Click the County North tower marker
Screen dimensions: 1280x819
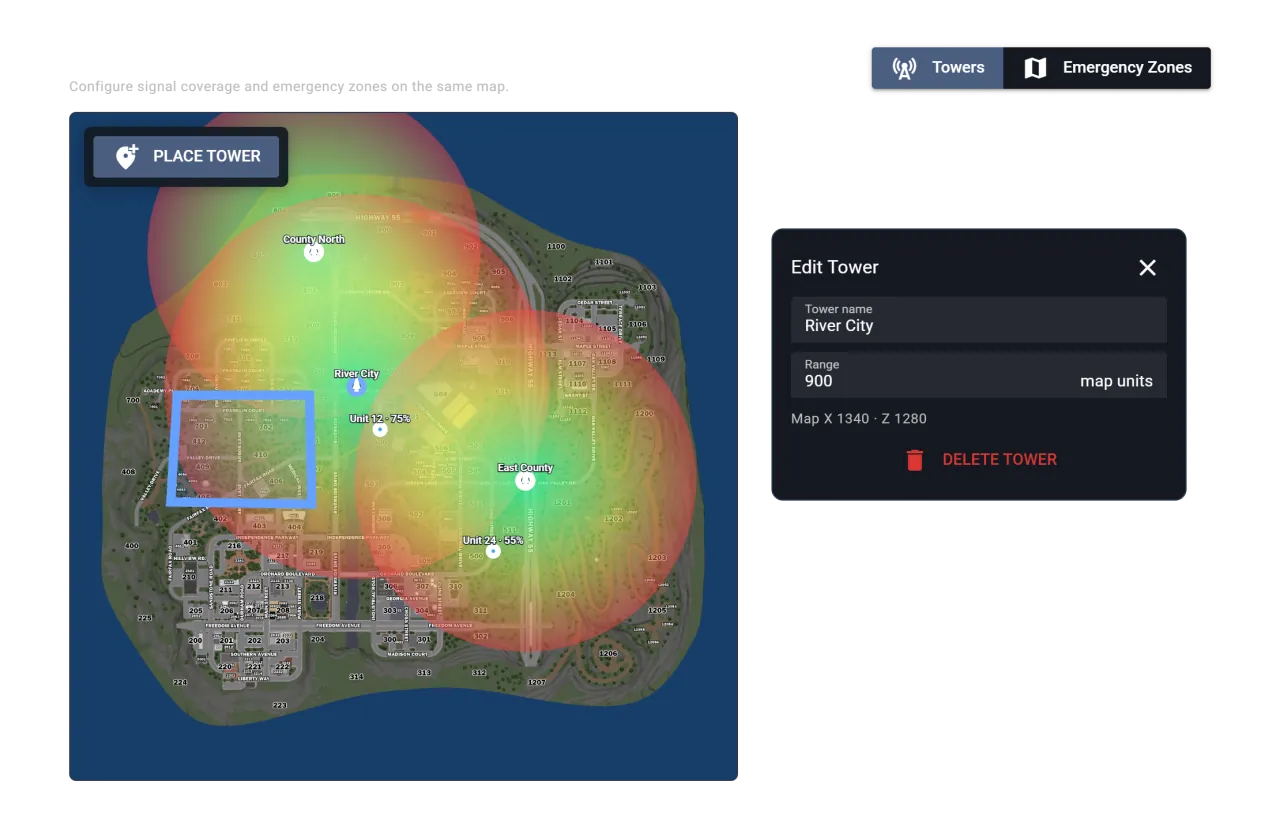pyautogui.click(x=314, y=253)
